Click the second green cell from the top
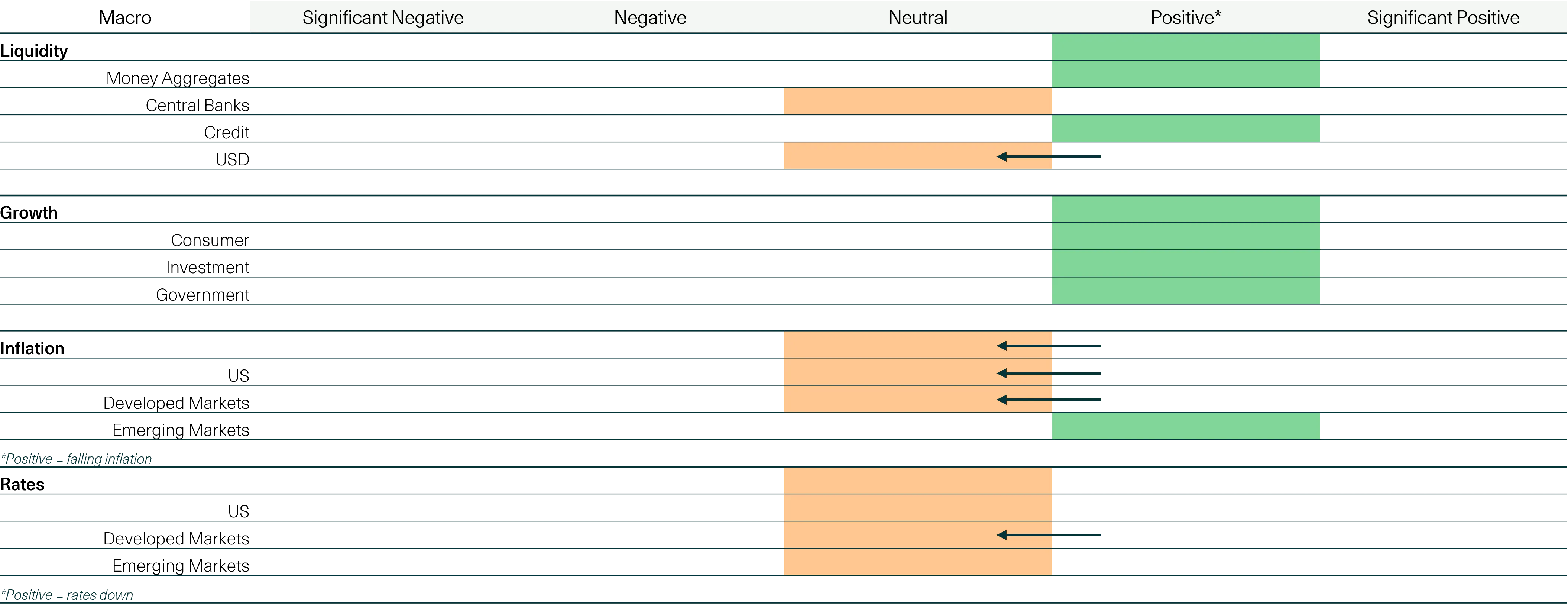This screenshot has width=1568, height=611. [x=1186, y=74]
